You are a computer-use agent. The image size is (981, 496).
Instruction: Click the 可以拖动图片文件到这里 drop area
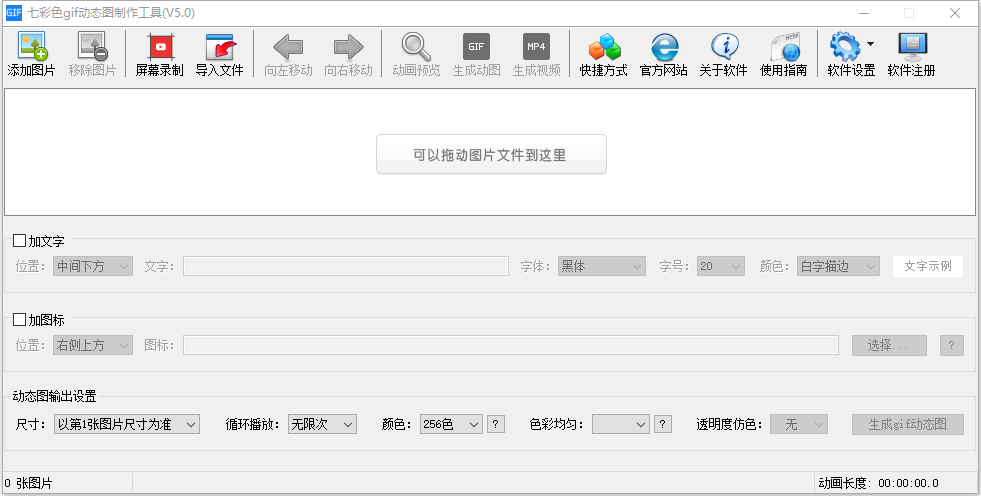[x=491, y=155]
